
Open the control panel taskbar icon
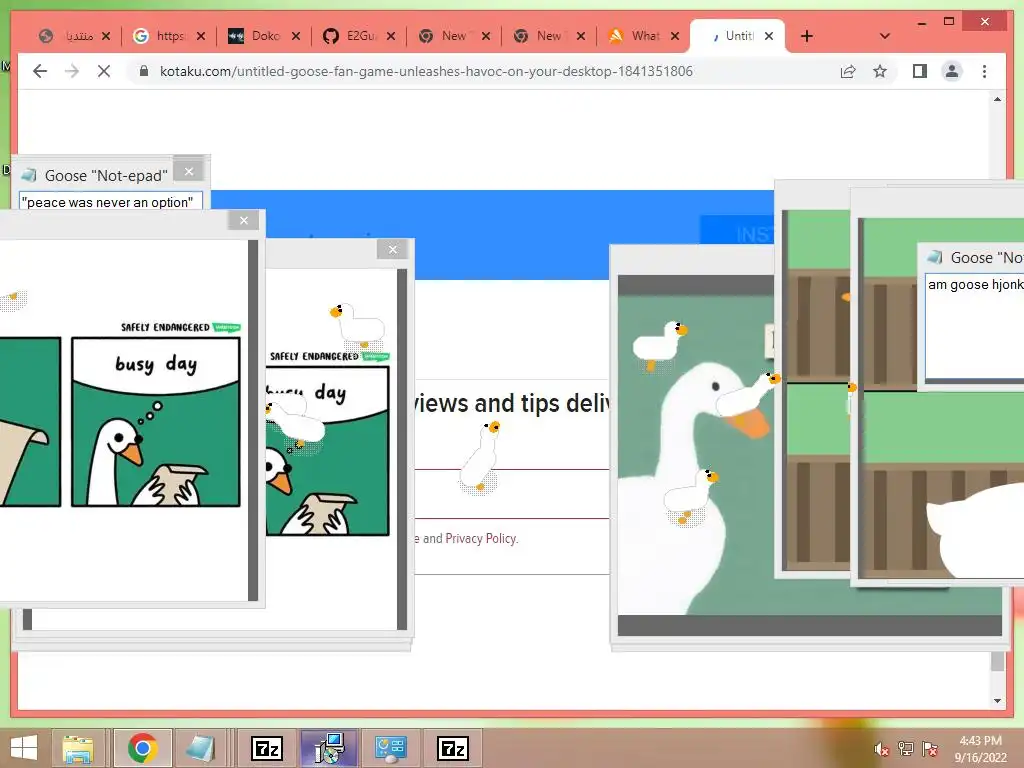click(391, 748)
